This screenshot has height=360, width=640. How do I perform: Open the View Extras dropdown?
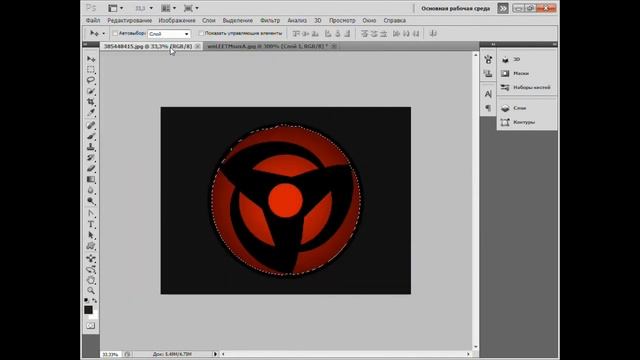(x=116, y=8)
